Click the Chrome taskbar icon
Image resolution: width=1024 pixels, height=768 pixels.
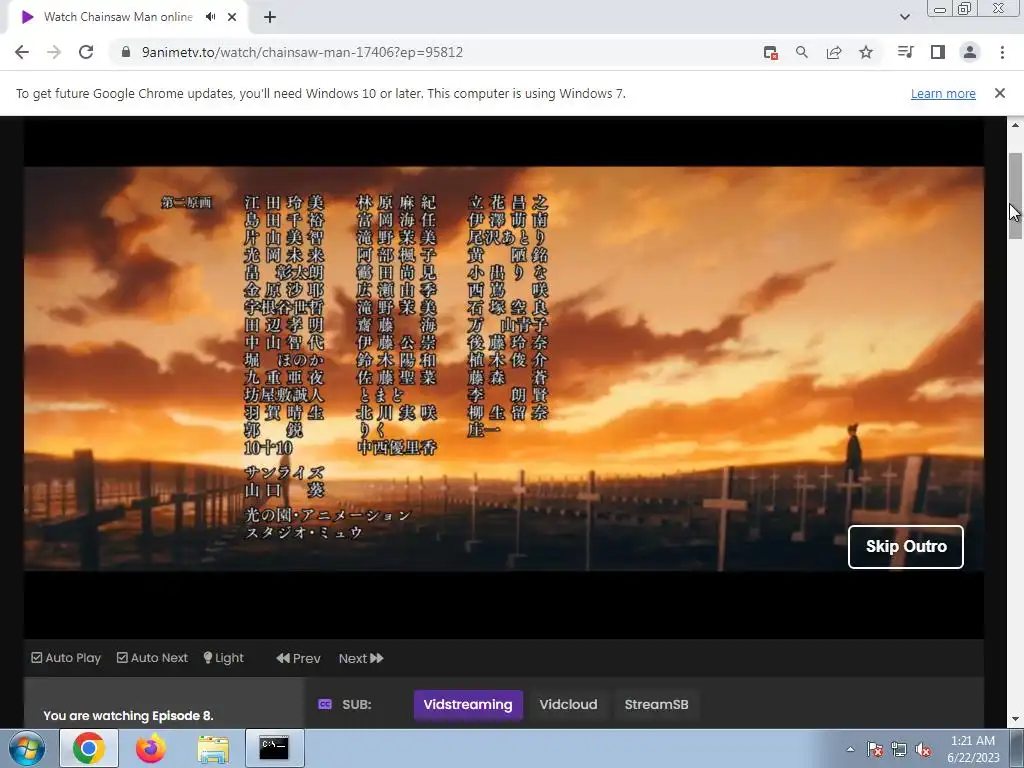(x=89, y=748)
